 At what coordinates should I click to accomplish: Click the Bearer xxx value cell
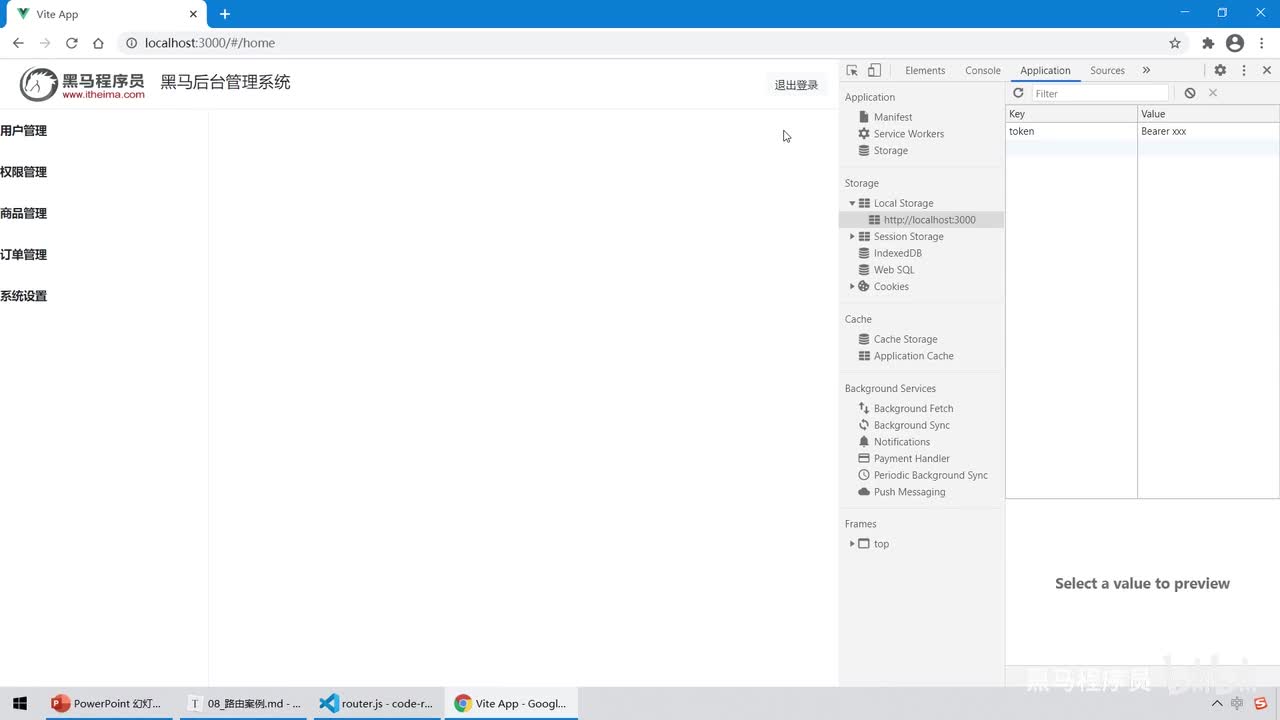(x=1209, y=131)
